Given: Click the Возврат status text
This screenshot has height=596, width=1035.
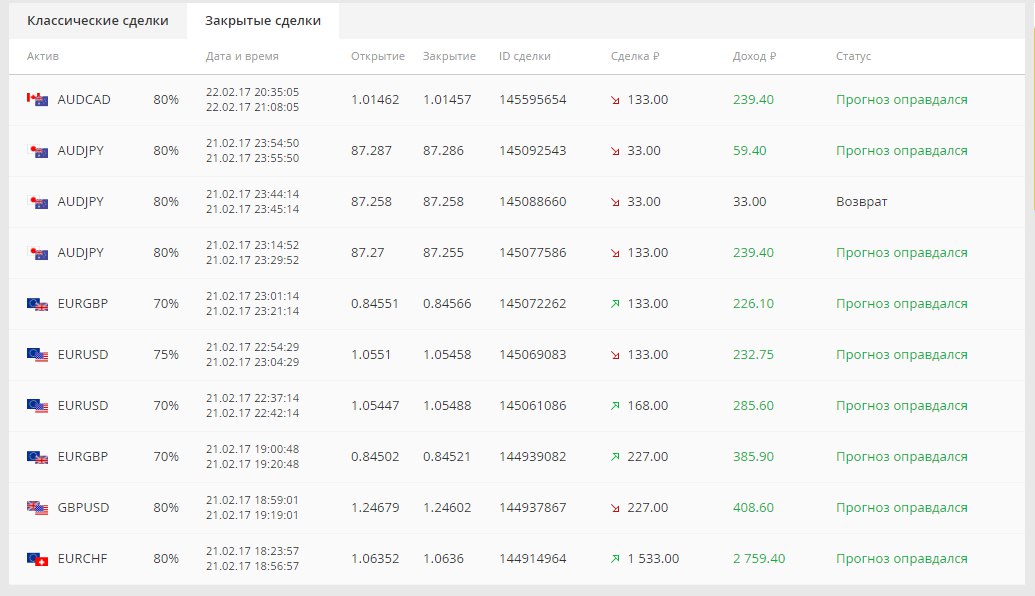Looking at the screenshot, I should [861, 202].
